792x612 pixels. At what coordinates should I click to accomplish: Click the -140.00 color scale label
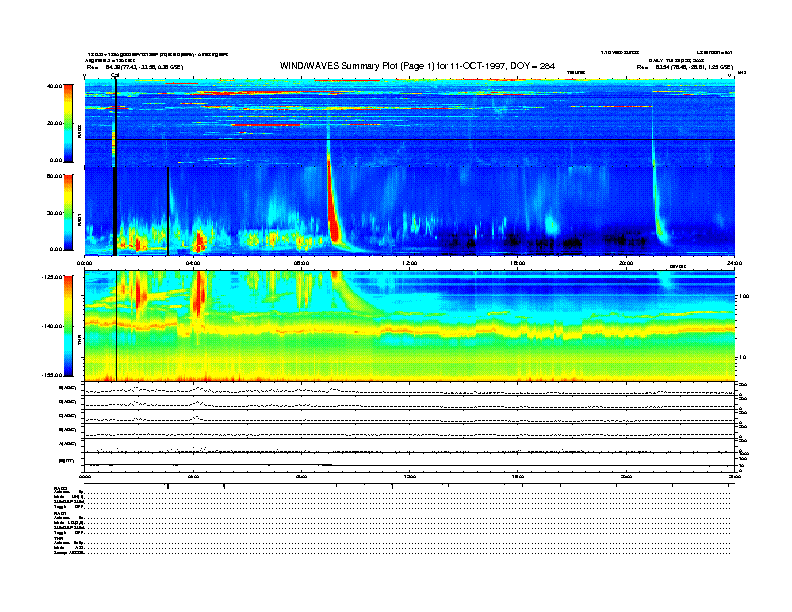pyautogui.click(x=52, y=326)
